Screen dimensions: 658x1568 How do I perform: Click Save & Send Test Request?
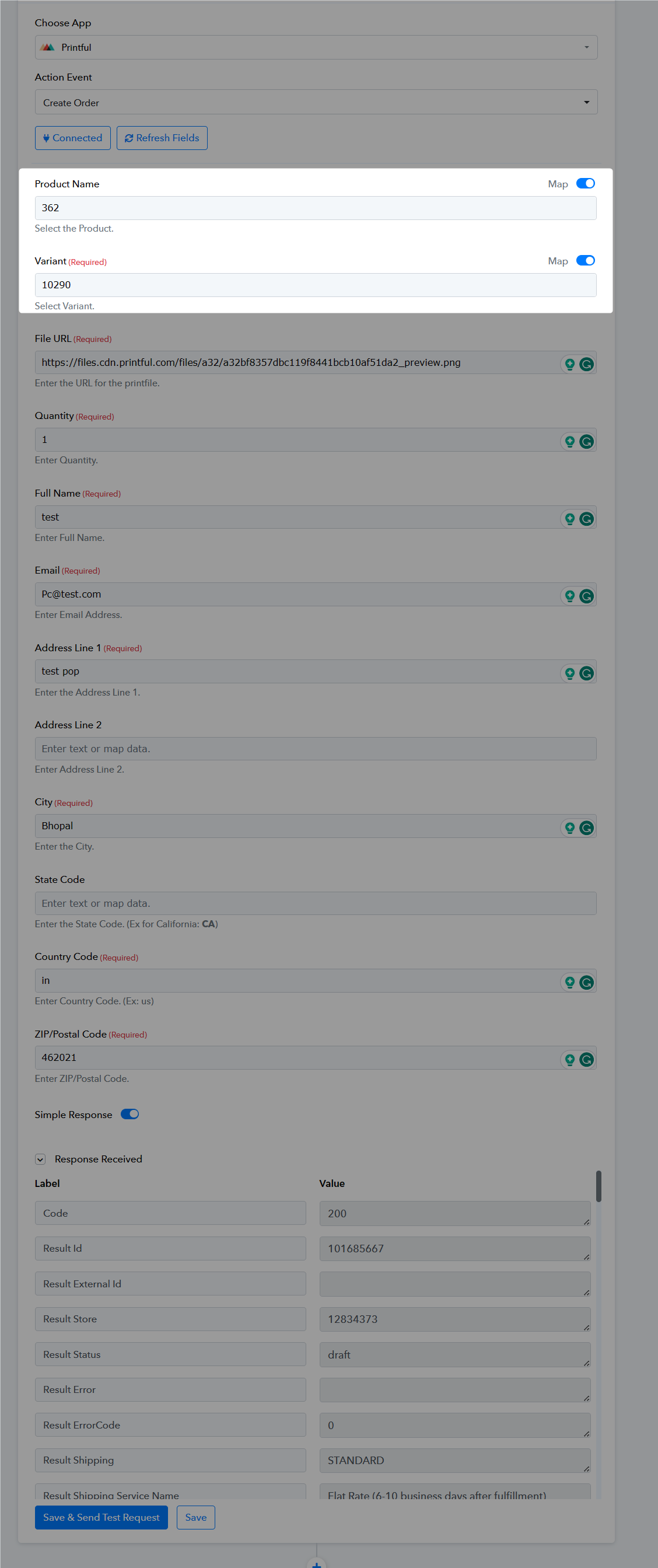(x=101, y=1517)
